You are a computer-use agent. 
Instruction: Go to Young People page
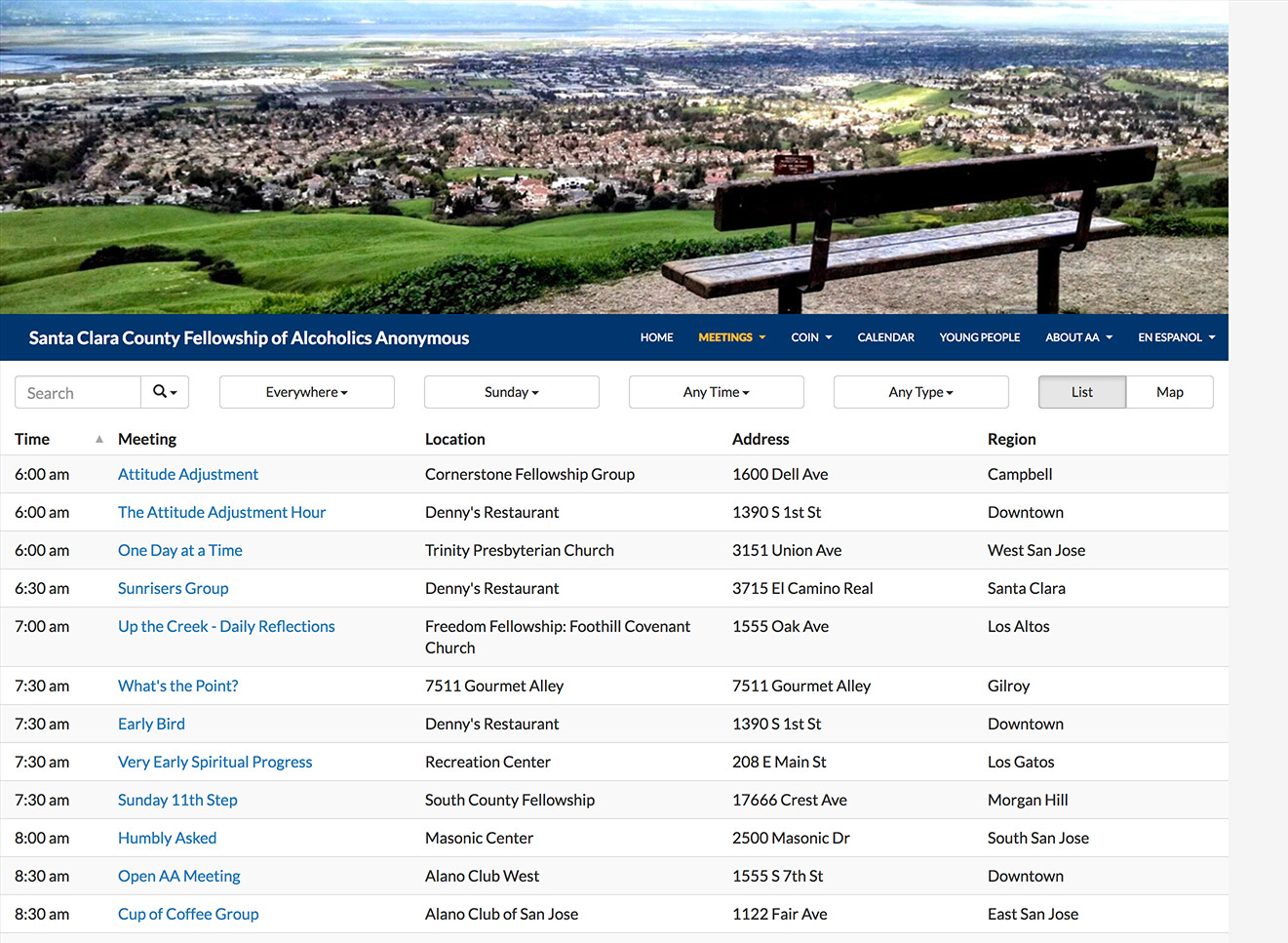[x=980, y=337]
